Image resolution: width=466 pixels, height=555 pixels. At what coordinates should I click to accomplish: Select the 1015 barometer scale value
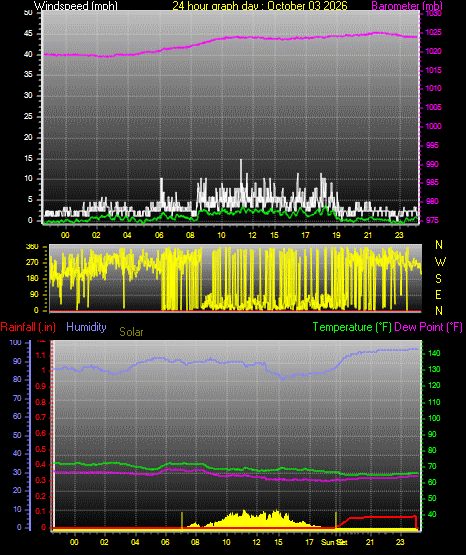pyautogui.click(x=433, y=70)
